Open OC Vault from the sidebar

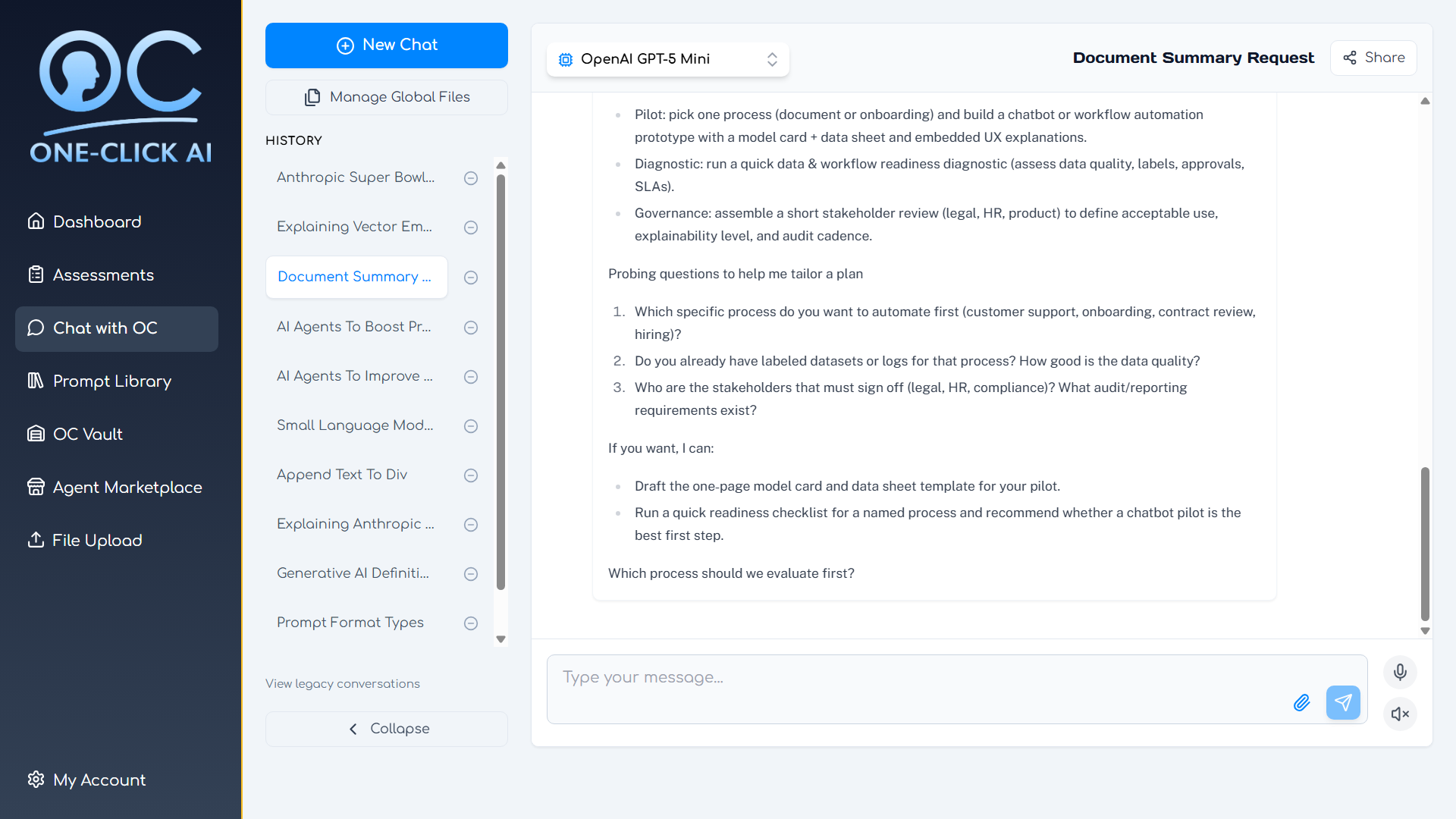click(x=87, y=434)
